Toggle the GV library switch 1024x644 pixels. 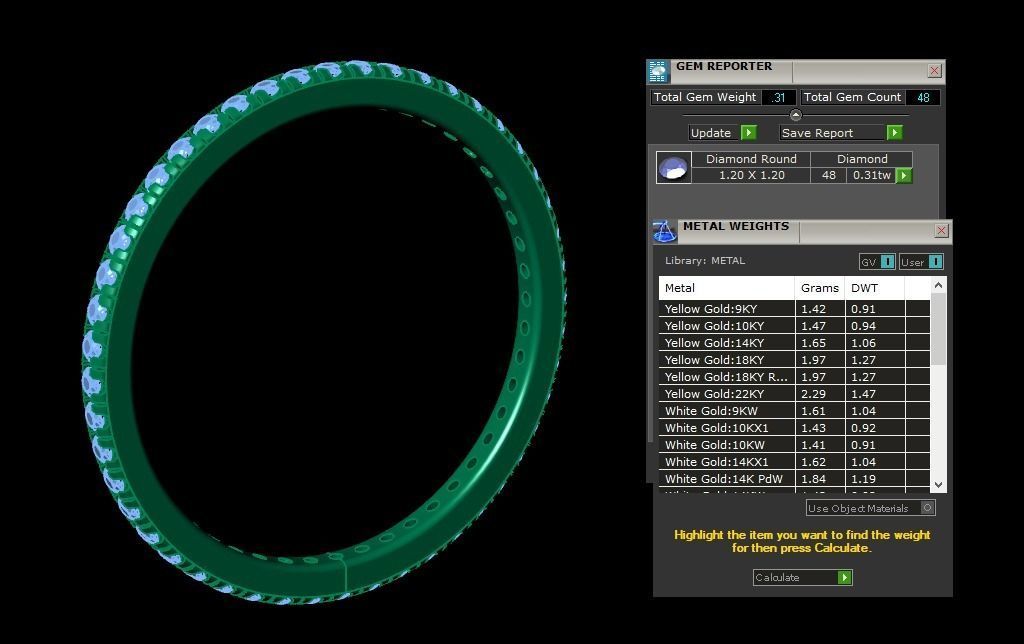[888, 262]
